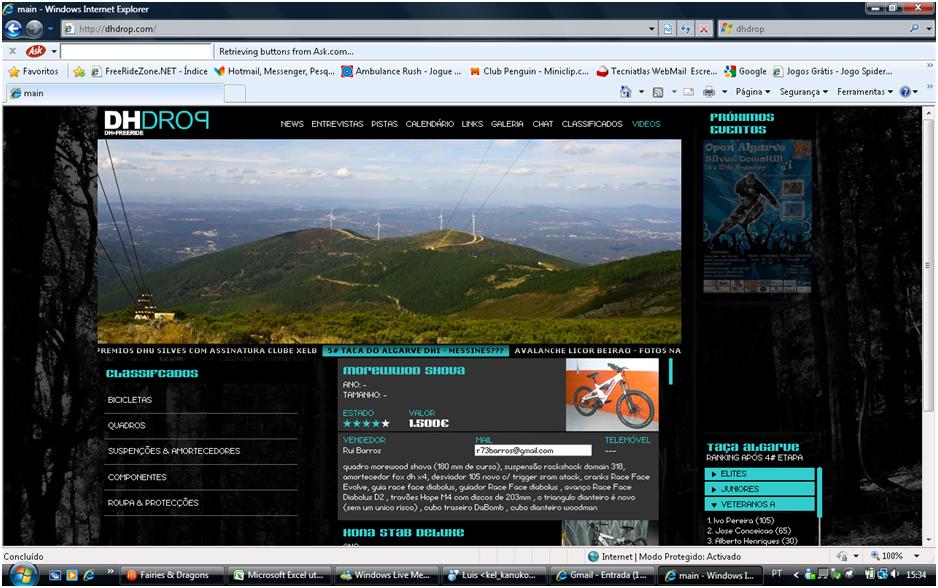This screenshot has height=588, width=938.
Task: Open the Segurança menu
Action: pyautogui.click(x=803, y=92)
